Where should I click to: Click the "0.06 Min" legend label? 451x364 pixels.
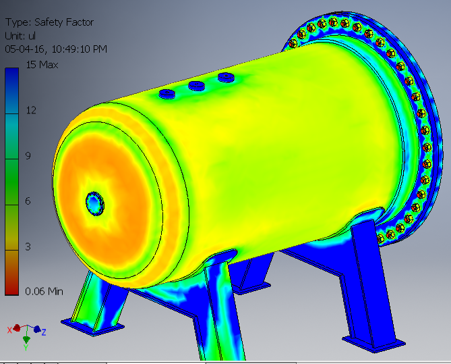[44, 291]
